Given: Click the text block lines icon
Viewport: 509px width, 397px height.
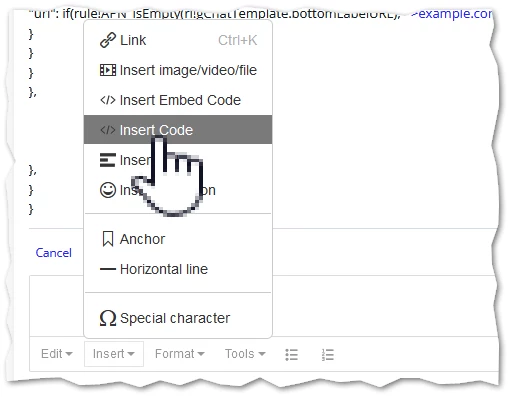Looking at the screenshot, I should point(108,160).
